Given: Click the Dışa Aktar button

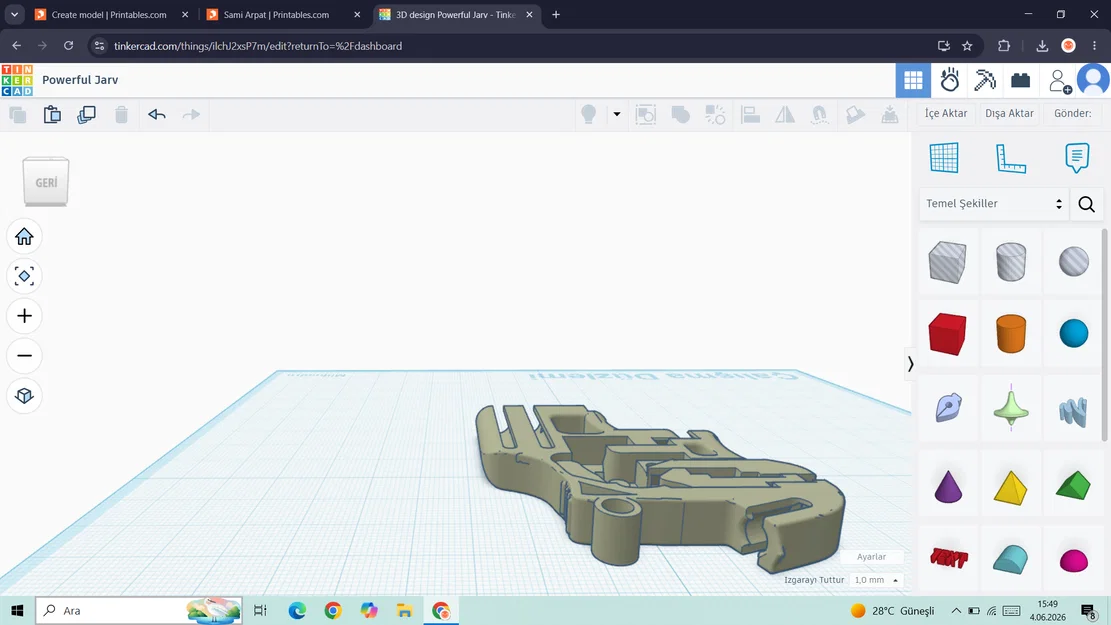Looking at the screenshot, I should [1009, 113].
